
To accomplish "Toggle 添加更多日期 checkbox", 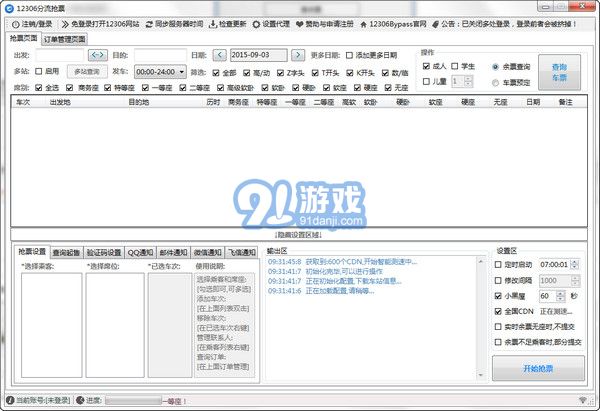I will (349, 55).
